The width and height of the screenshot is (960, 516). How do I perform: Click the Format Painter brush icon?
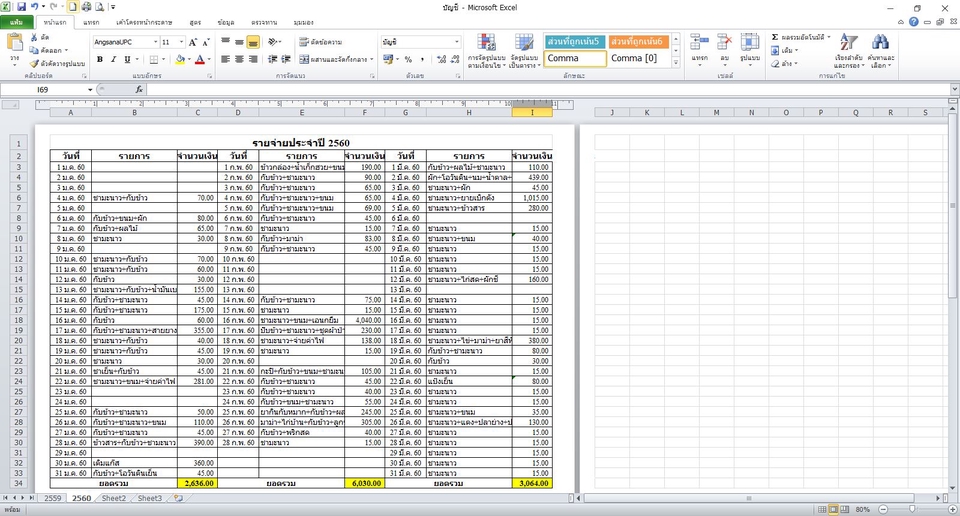34,64
